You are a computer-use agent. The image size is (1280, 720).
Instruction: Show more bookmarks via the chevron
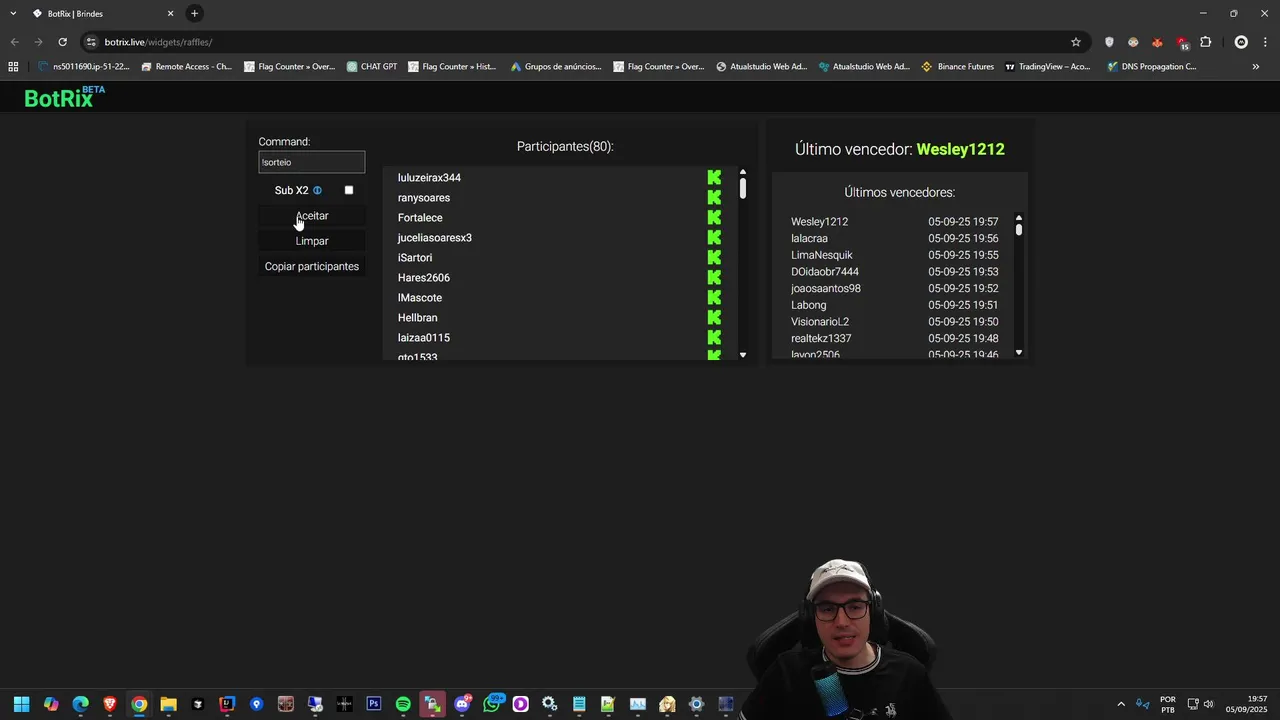point(1256,67)
